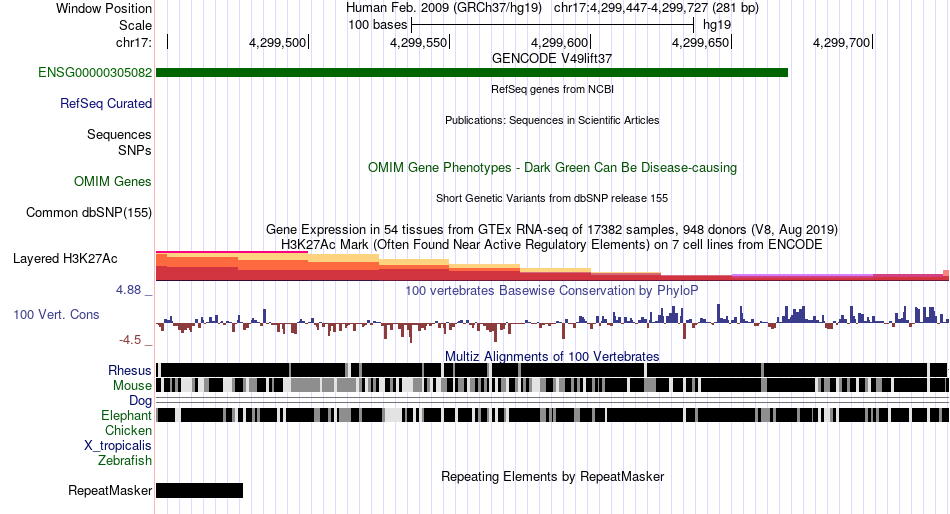The height and width of the screenshot is (514, 950).
Task: Click the Common dbSNP(155) label
Action: [89, 213]
